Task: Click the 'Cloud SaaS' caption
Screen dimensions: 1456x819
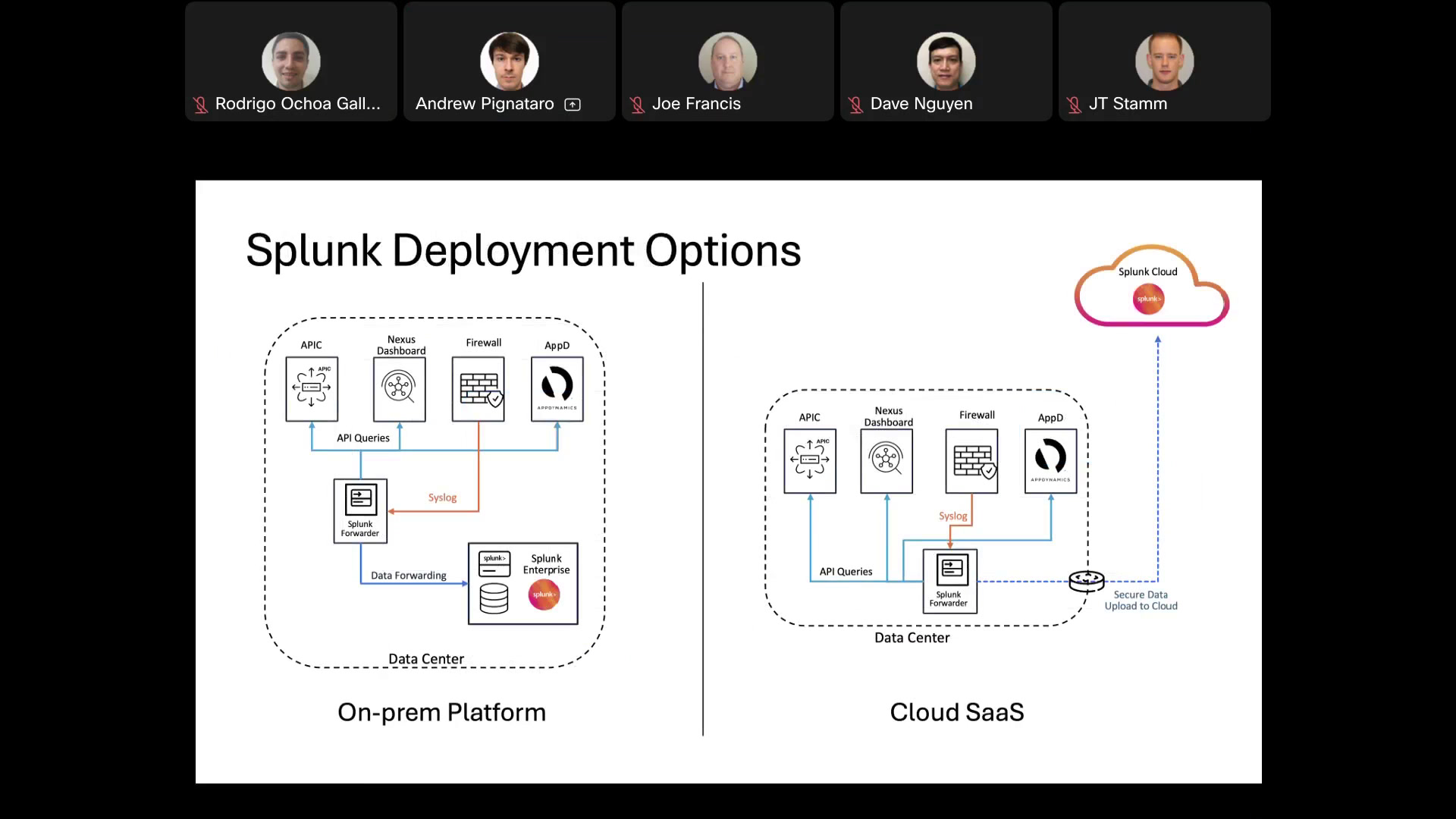Action: pyautogui.click(x=957, y=712)
